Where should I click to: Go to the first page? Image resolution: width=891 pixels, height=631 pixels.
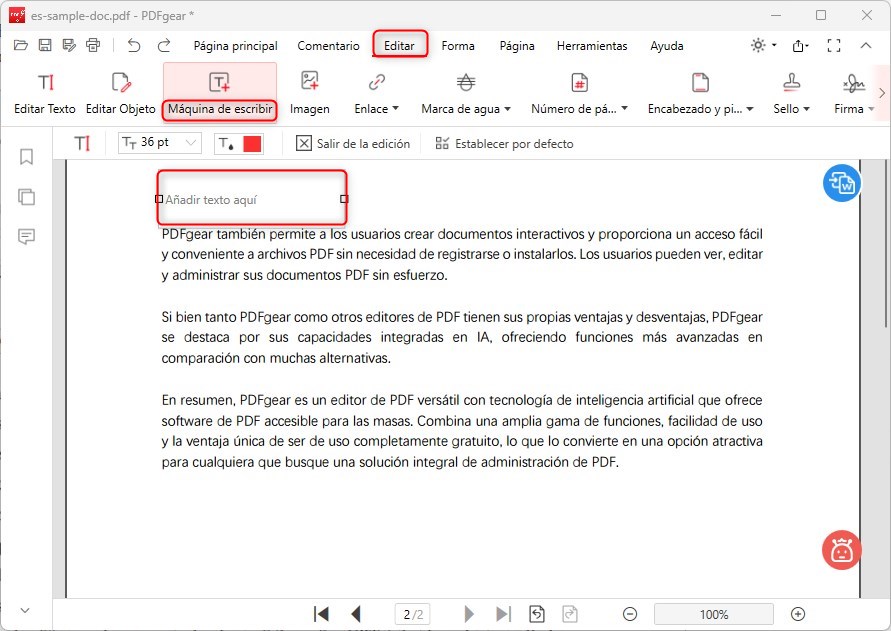tap(321, 614)
